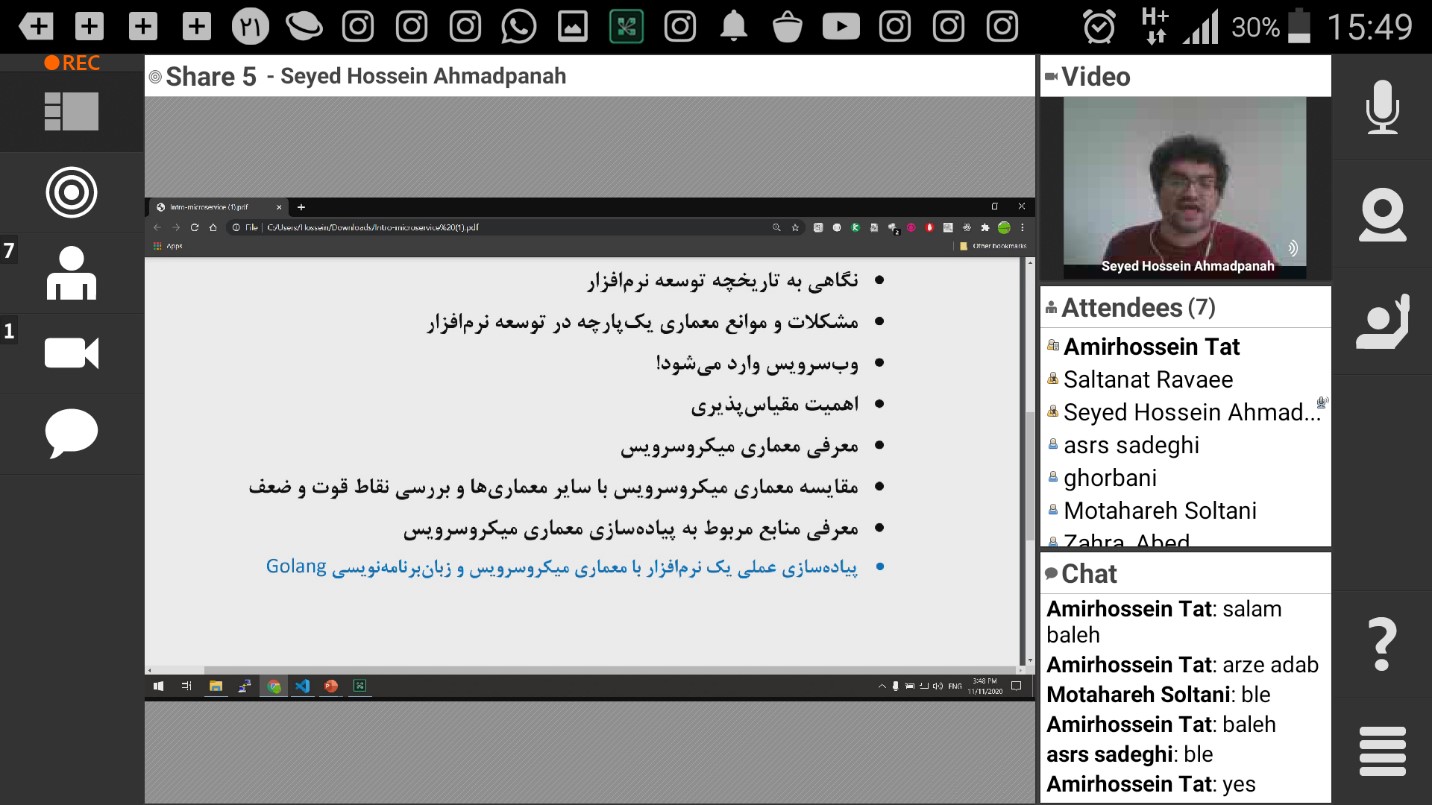Open the video pod camera icon
The height and width of the screenshot is (805, 1432).
71,353
